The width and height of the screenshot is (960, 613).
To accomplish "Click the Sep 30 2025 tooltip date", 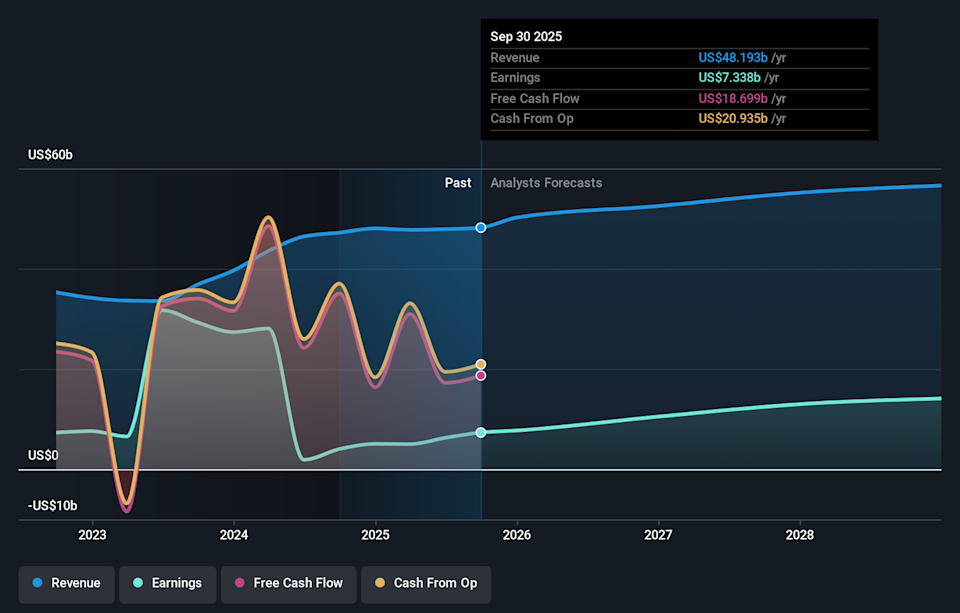I will 526,36.
